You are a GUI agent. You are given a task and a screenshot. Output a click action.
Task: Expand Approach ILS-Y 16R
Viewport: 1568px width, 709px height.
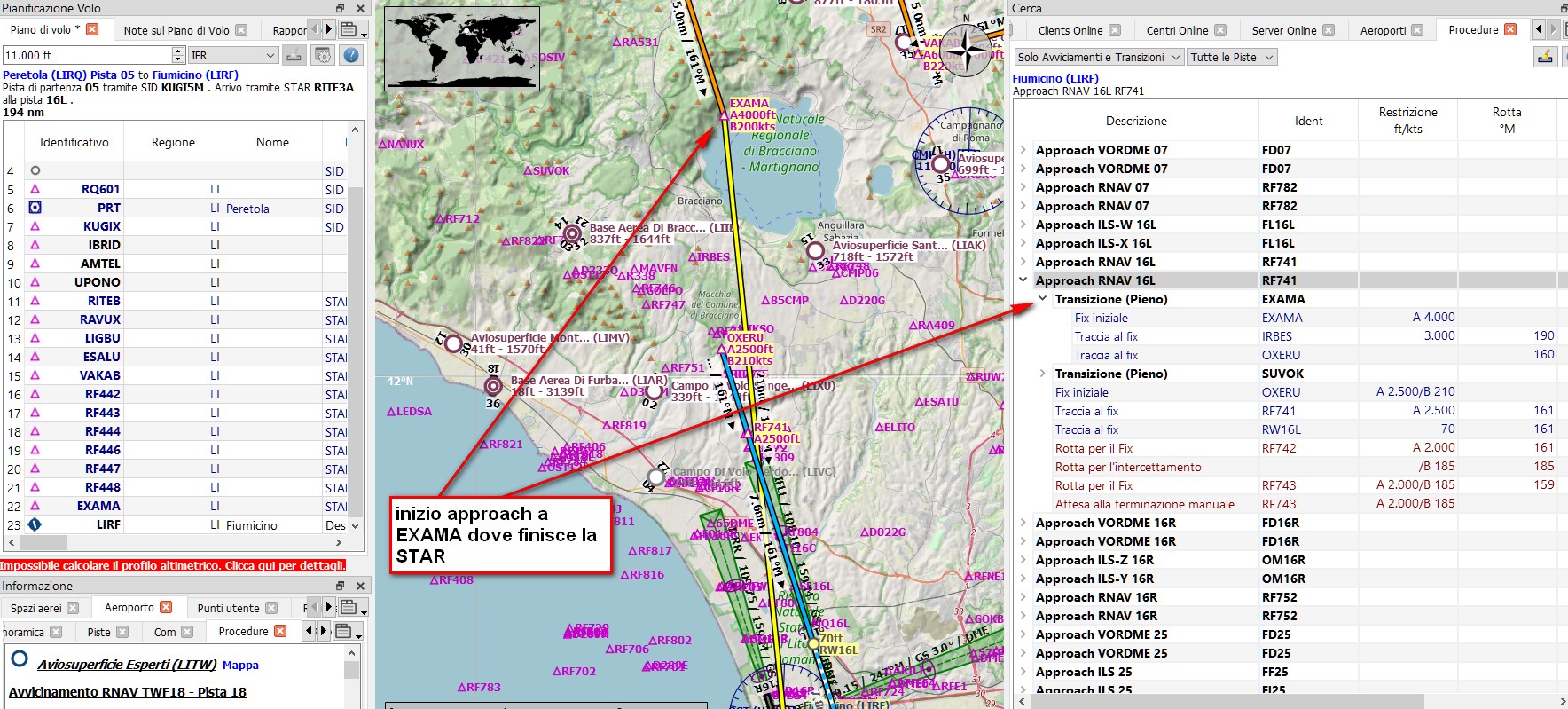(x=1023, y=579)
